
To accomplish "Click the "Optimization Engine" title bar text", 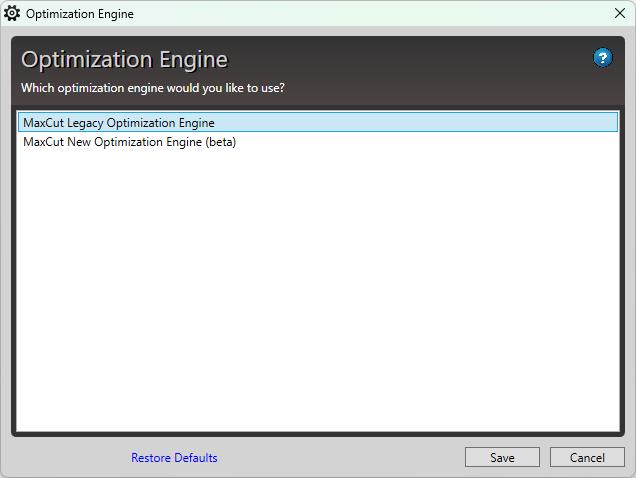I will [79, 15].
